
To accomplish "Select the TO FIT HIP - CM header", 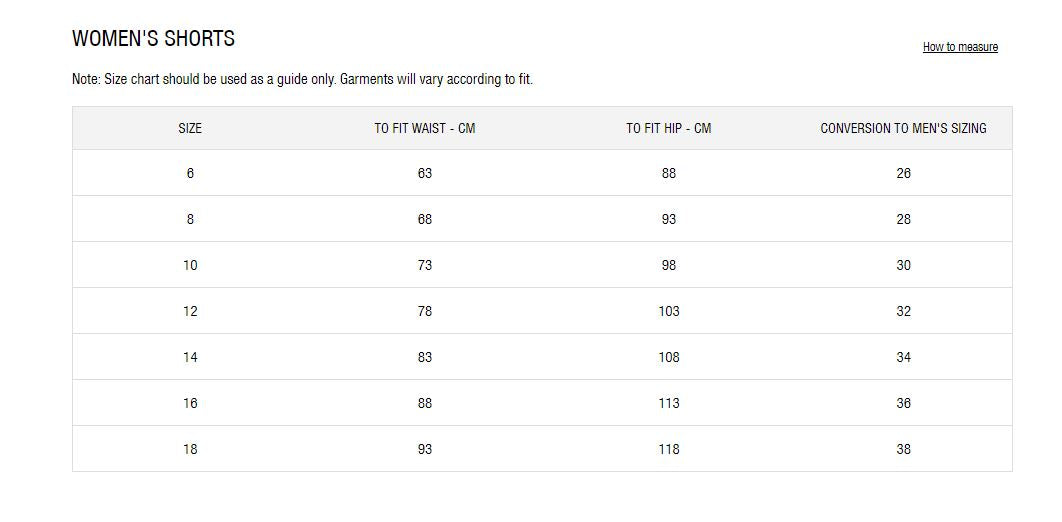I will 669,128.
